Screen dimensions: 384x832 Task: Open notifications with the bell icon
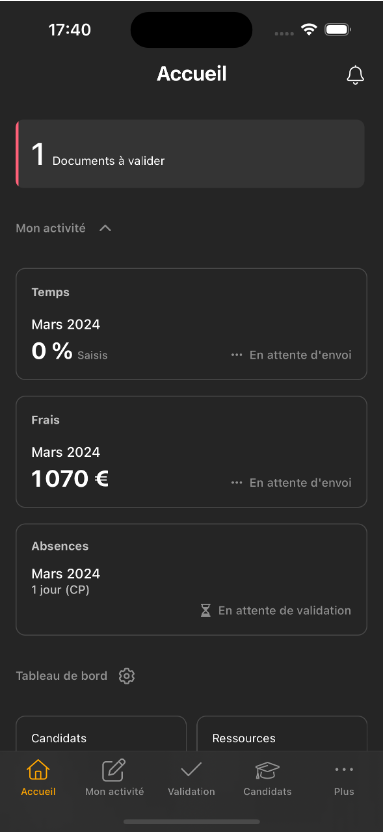tap(355, 75)
